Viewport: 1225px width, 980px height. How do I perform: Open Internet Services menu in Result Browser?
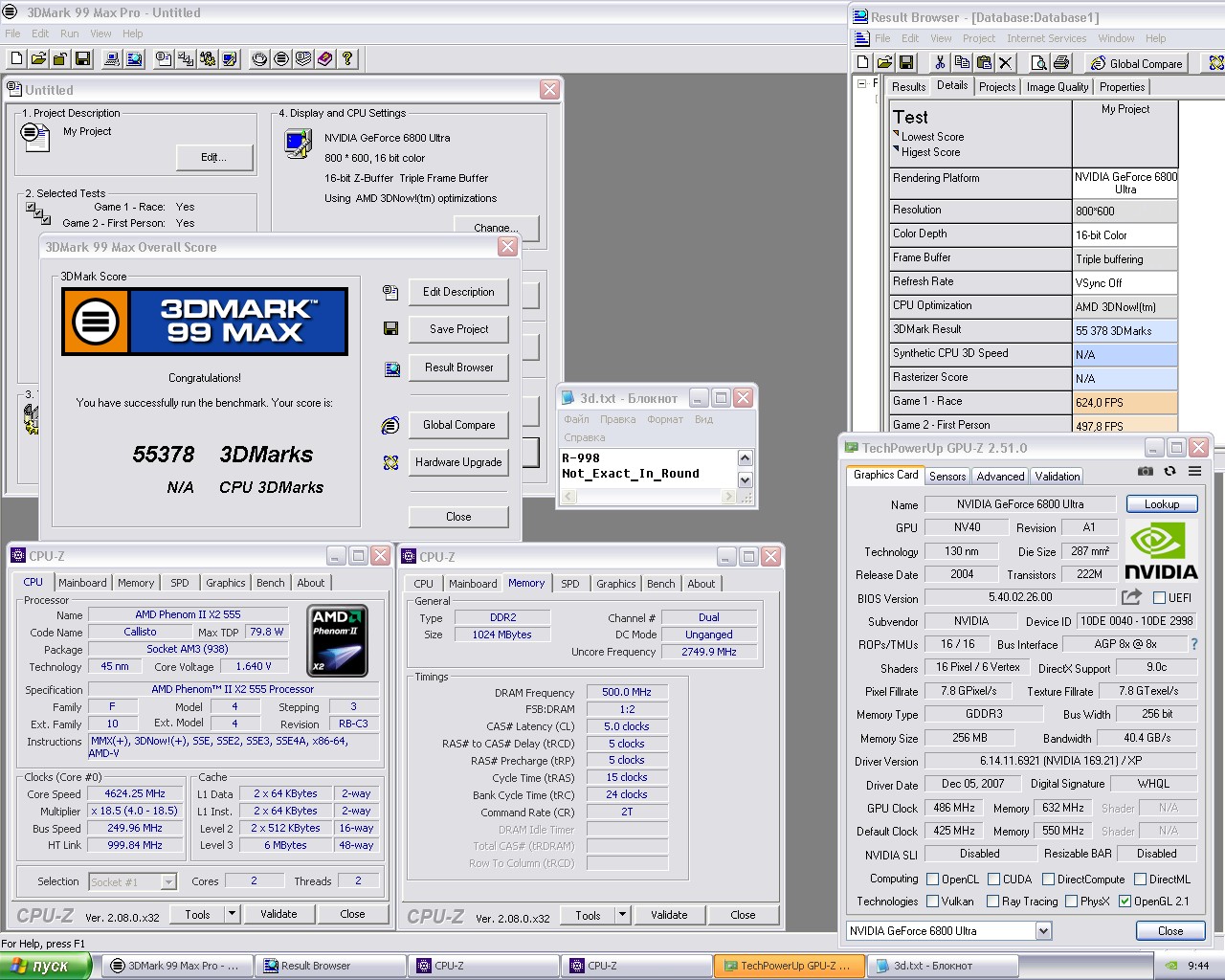1046,38
